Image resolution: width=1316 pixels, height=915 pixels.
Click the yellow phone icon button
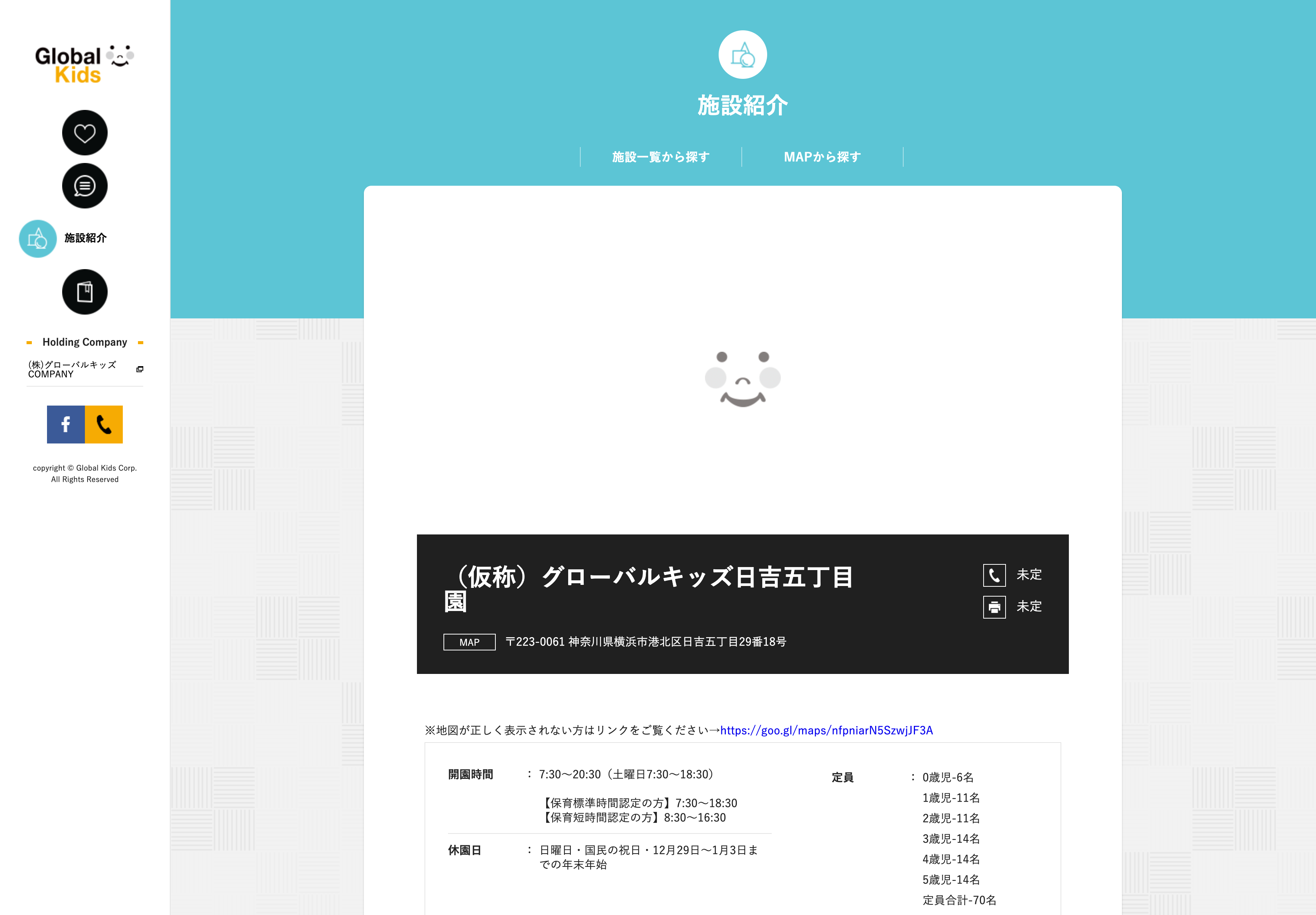point(104,424)
